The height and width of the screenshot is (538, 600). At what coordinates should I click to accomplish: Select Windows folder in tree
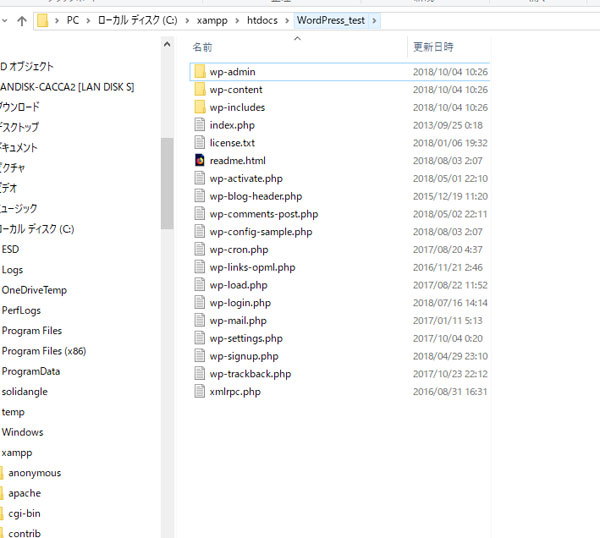point(23,432)
